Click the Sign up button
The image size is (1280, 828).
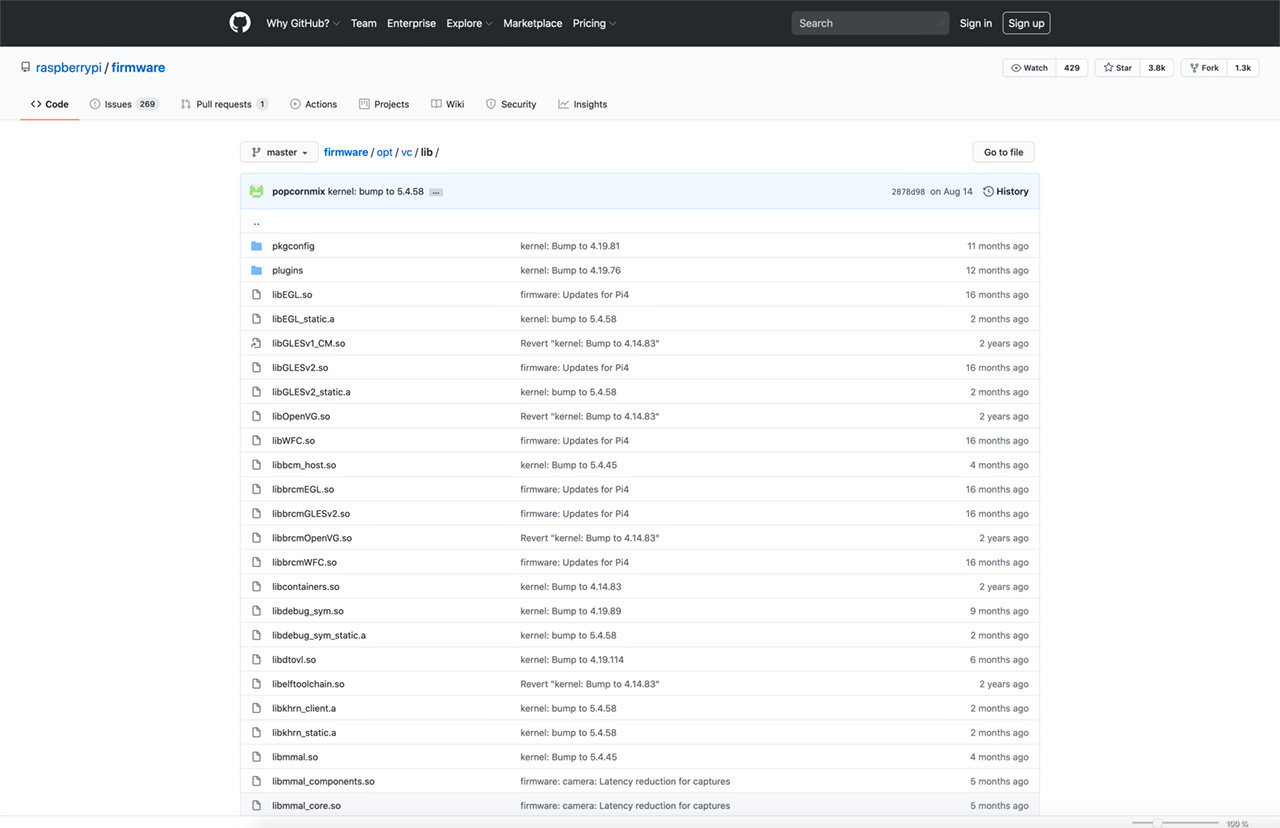(1026, 23)
